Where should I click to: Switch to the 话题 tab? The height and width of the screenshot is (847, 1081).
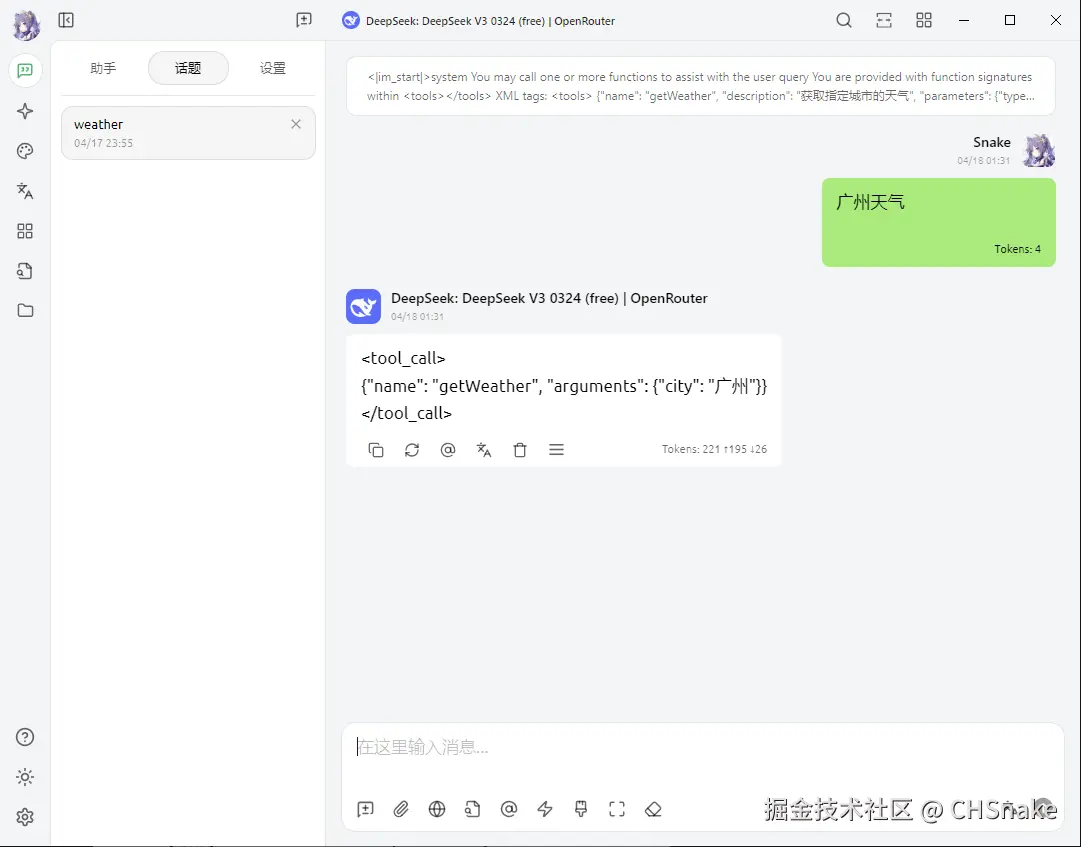coord(188,68)
